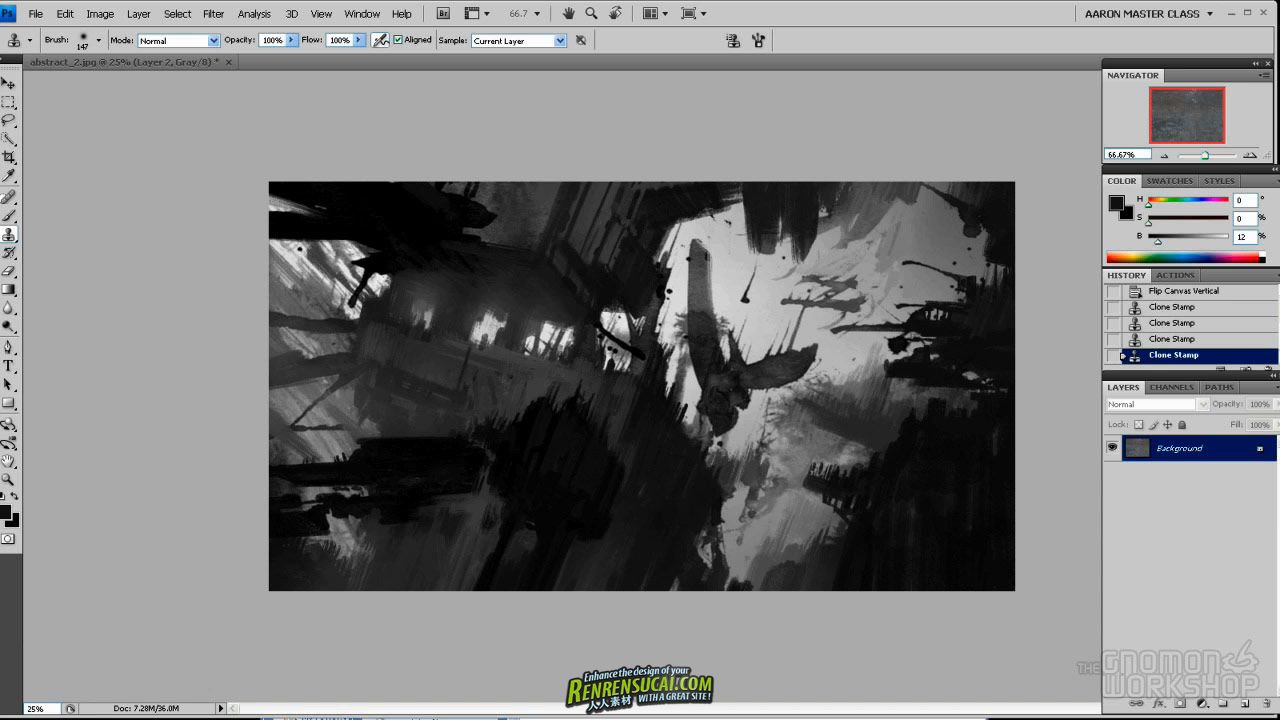Toggle lock all

[x=1182, y=425]
